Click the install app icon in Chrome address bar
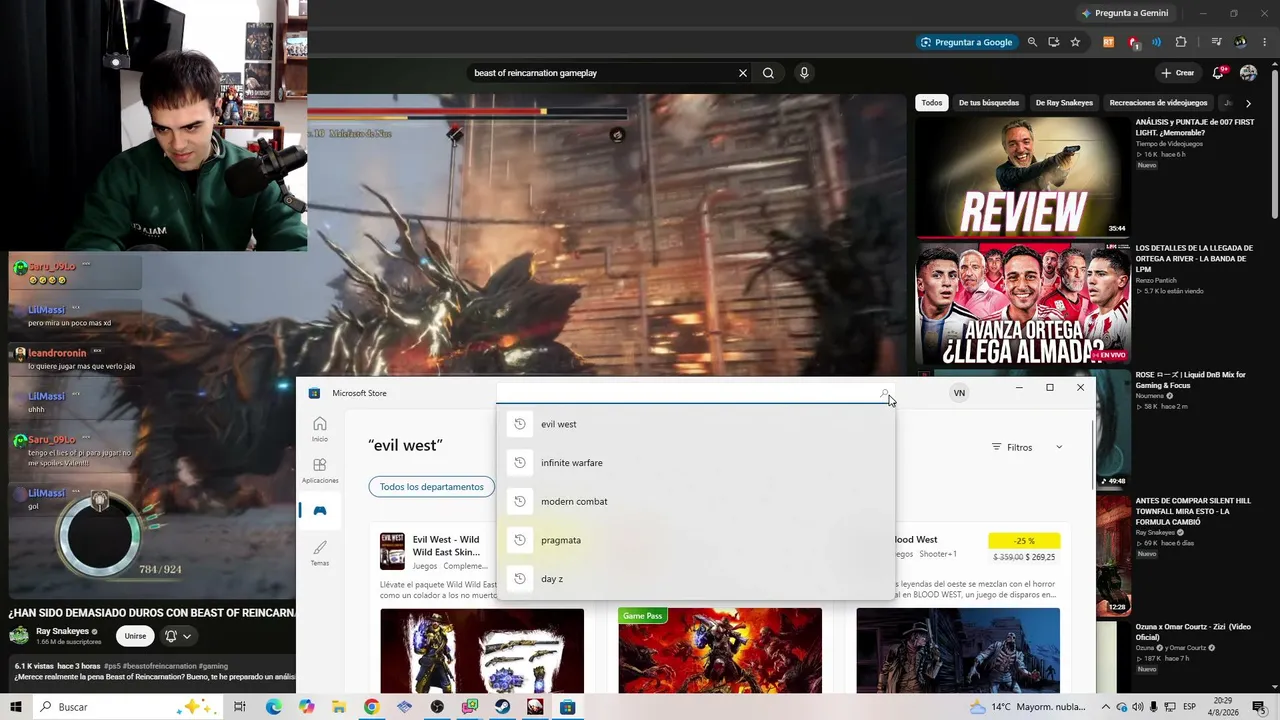 coord(1054,42)
